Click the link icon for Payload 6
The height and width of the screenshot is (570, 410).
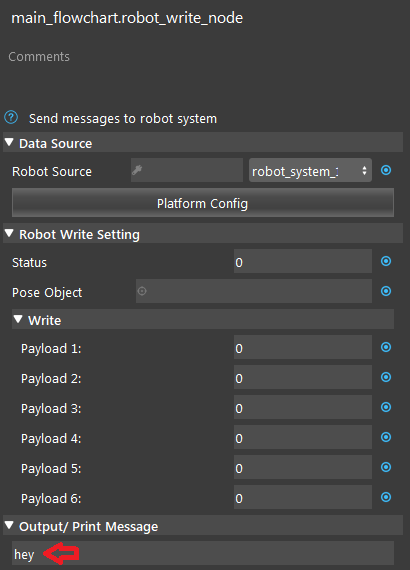(386, 497)
